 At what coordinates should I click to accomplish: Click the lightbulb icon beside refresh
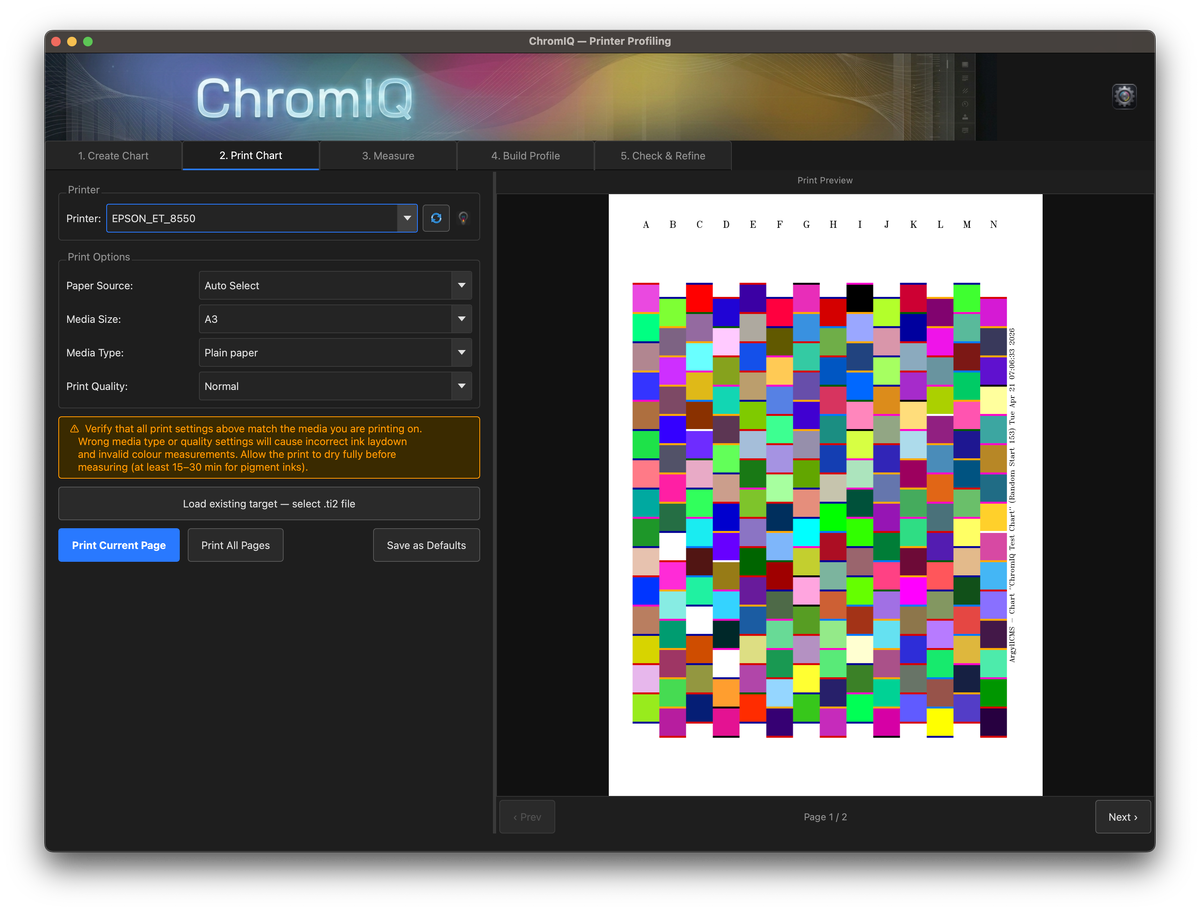[x=463, y=218]
